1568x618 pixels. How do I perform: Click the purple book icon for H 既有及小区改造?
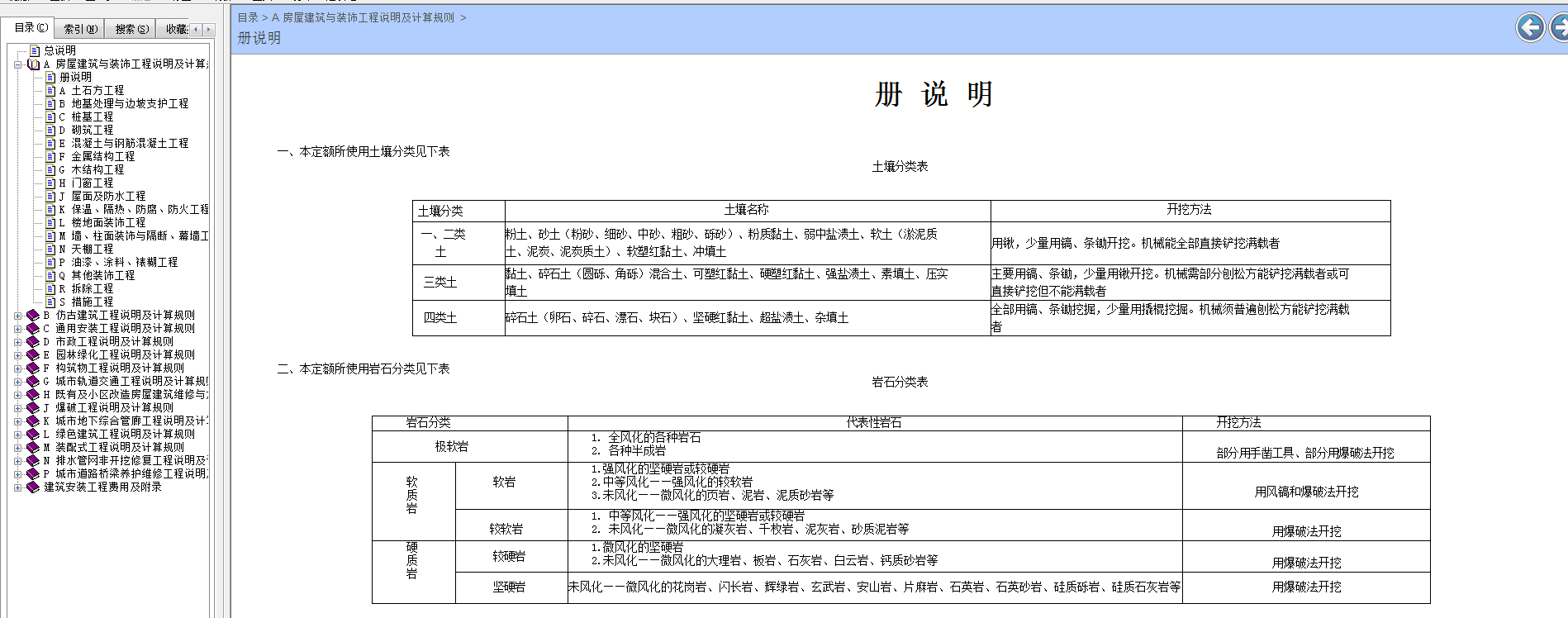(x=33, y=394)
